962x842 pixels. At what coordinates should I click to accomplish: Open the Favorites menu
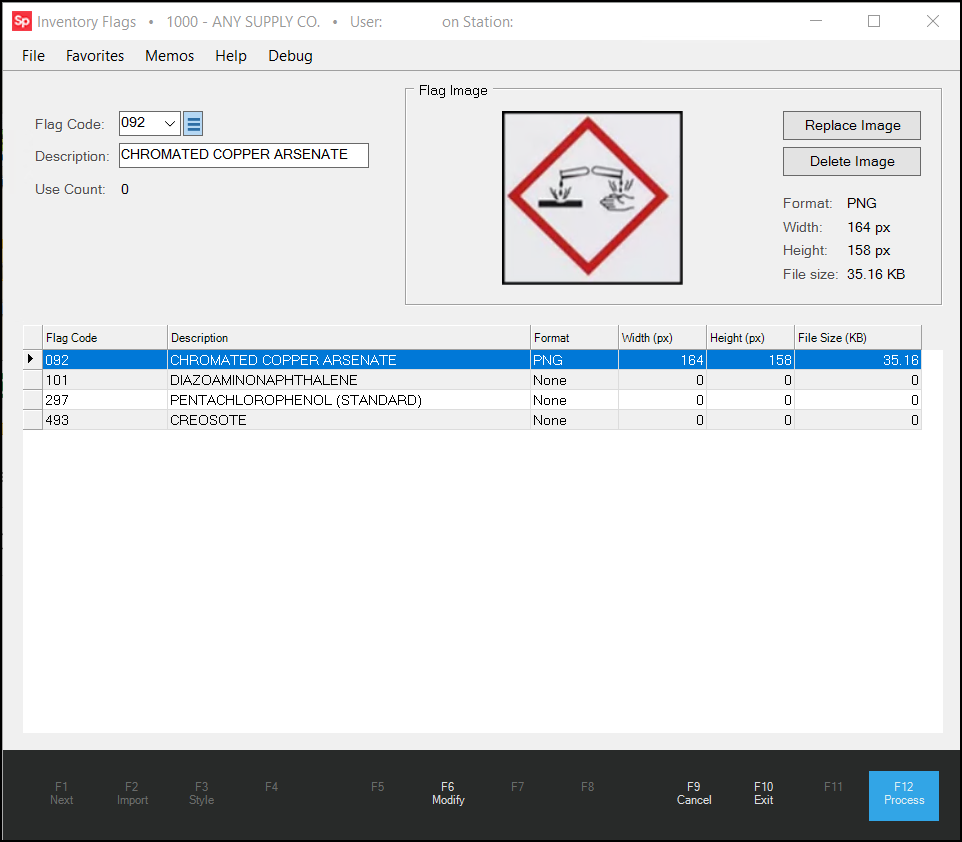point(95,56)
